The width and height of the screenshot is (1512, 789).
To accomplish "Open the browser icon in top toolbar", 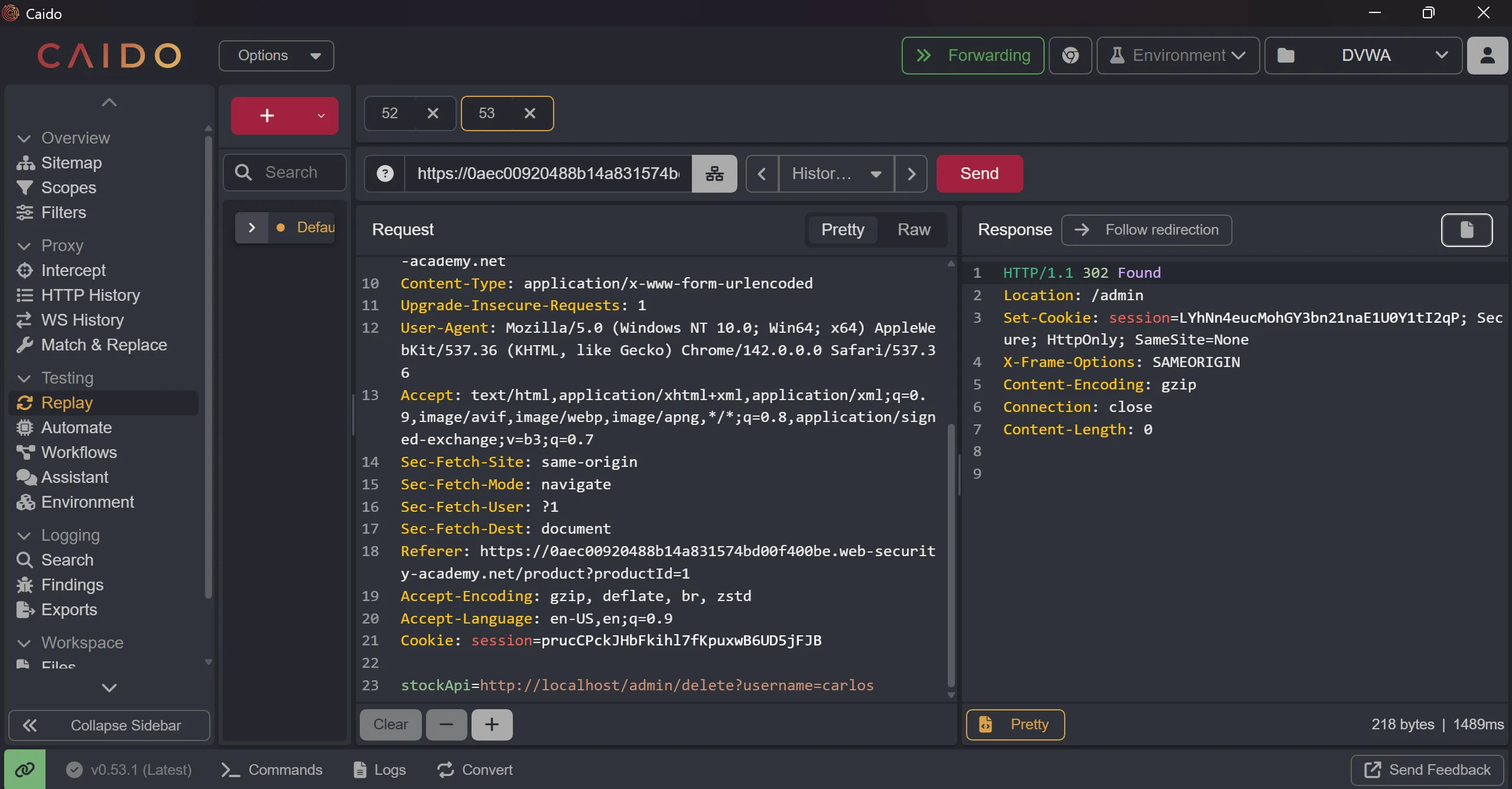I will click(x=1070, y=56).
